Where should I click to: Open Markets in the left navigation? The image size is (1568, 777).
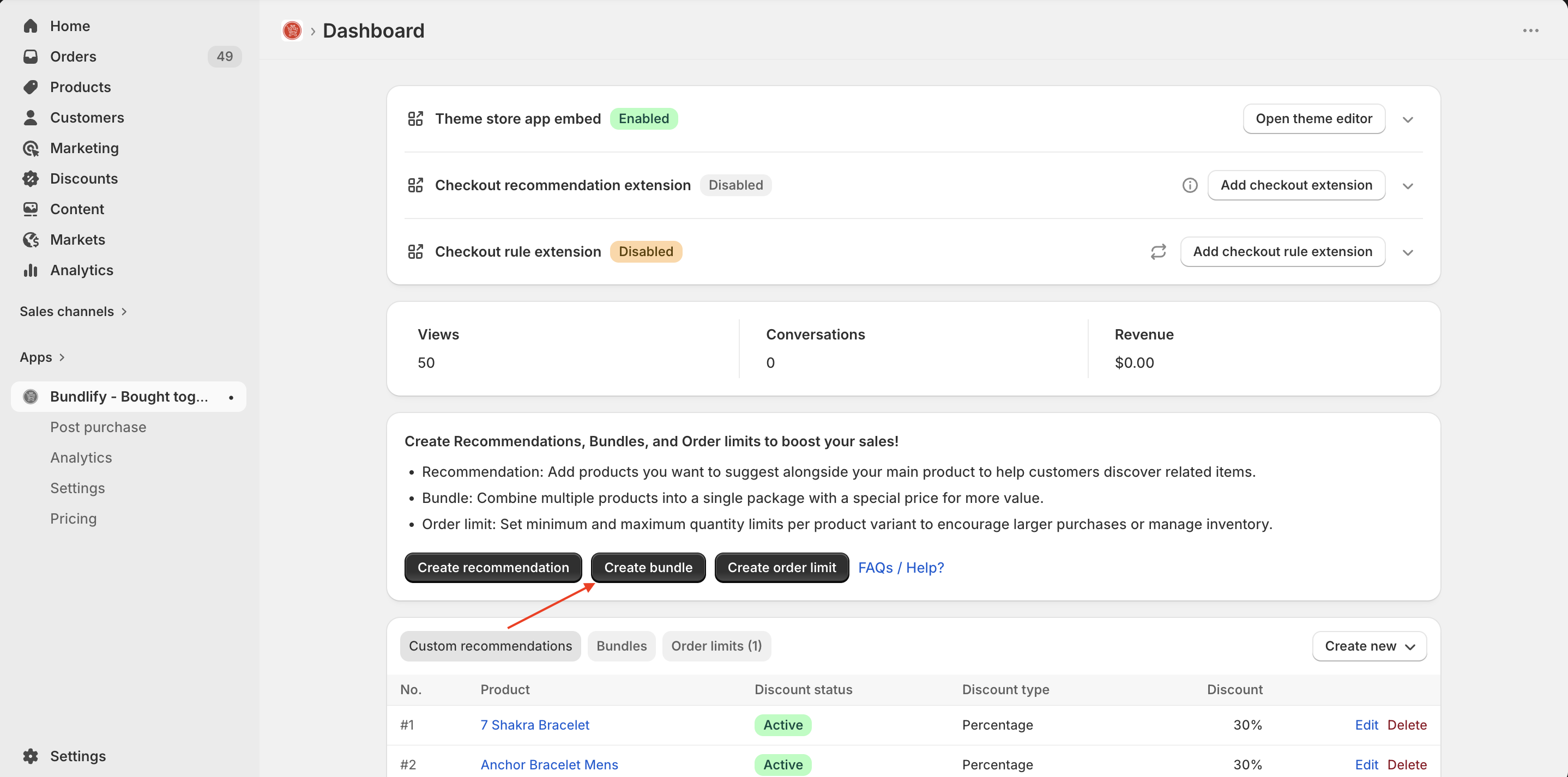click(x=77, y=240)
